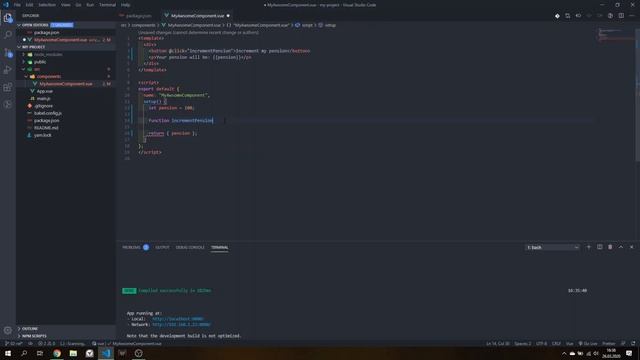This screenshot has height=360, width=640.
Task: Open the View menu
Action: click(66, 5)
